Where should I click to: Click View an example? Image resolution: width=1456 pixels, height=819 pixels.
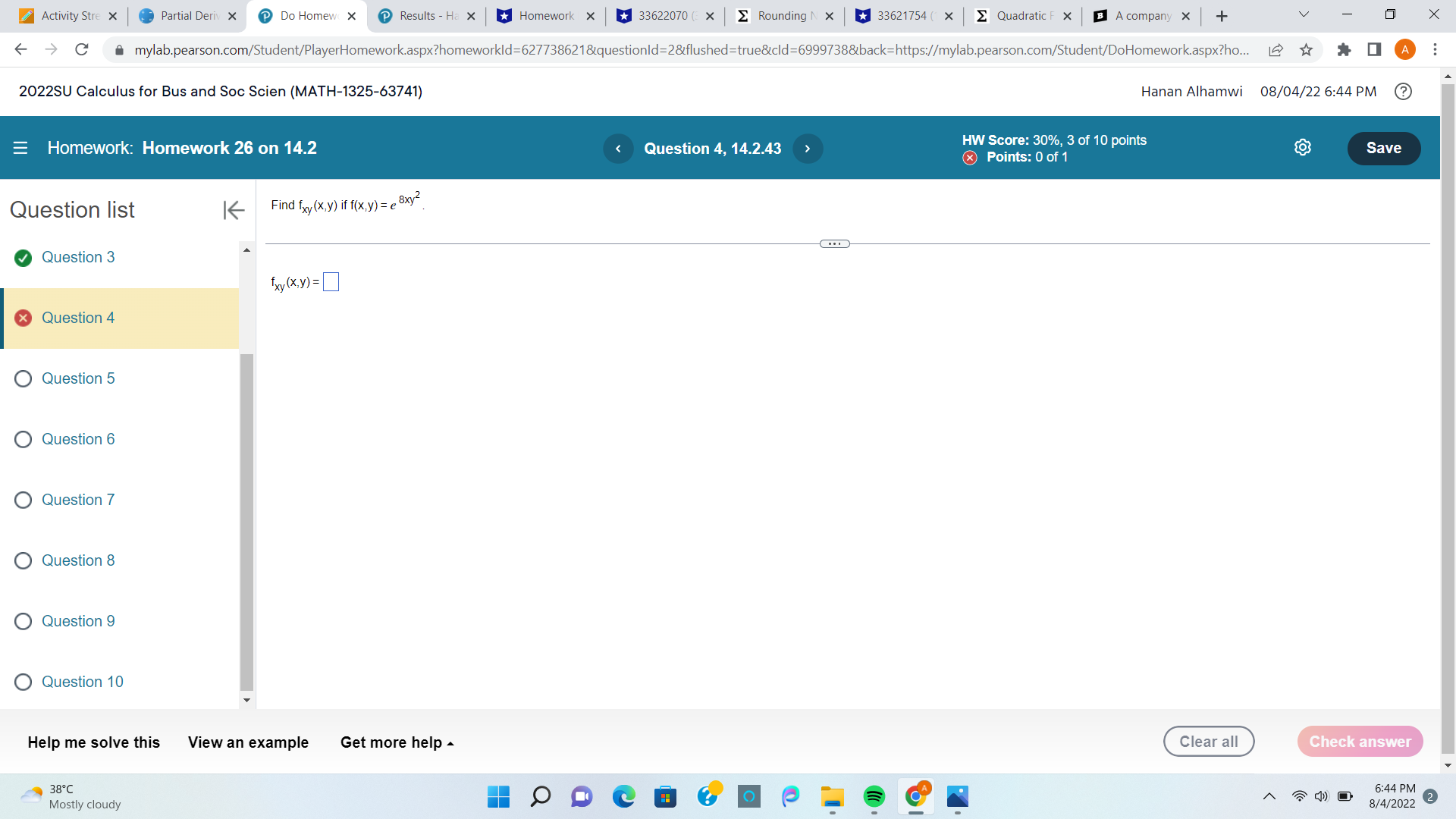pyautogui.click(x=248, y=742)
